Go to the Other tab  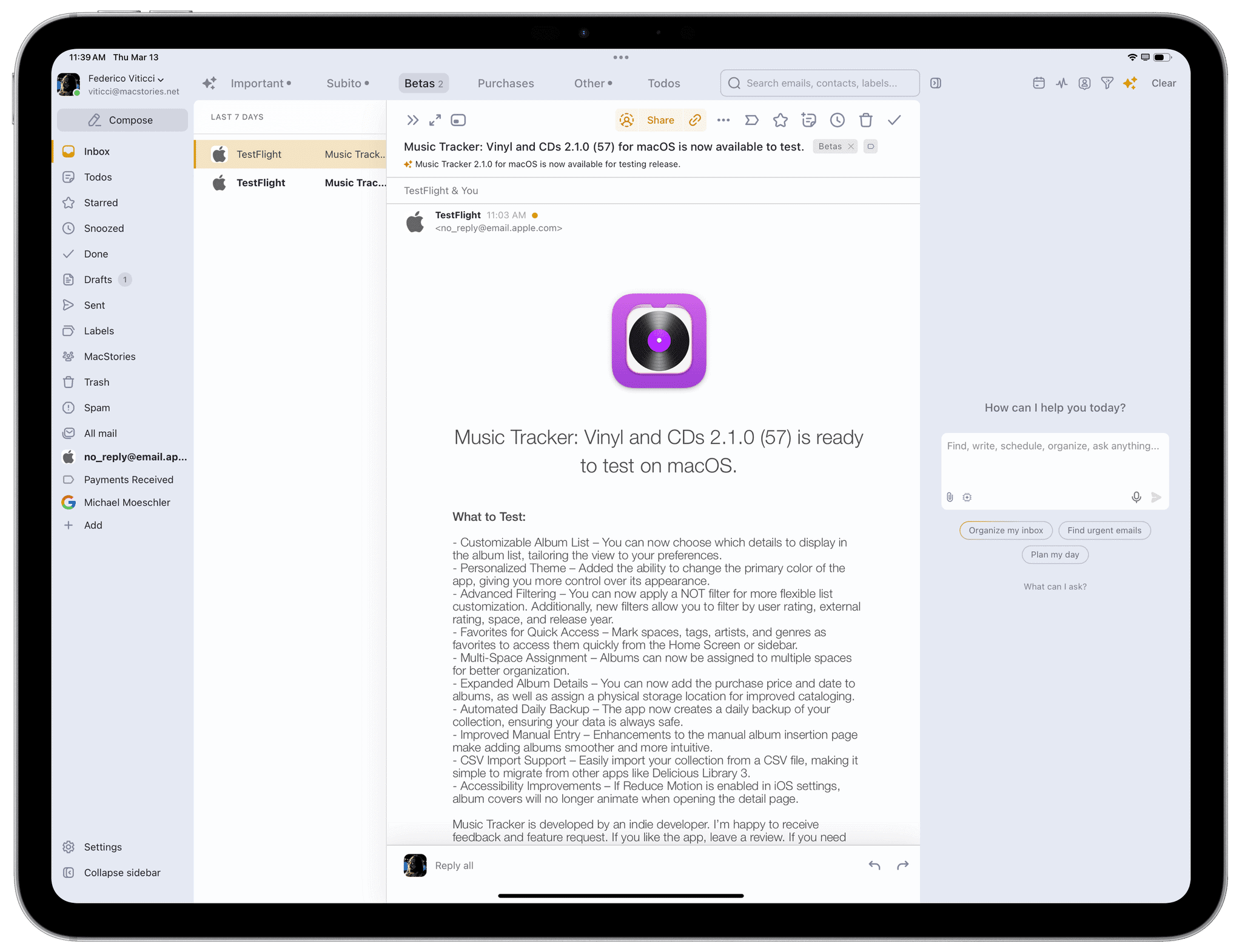click(593, 84)
